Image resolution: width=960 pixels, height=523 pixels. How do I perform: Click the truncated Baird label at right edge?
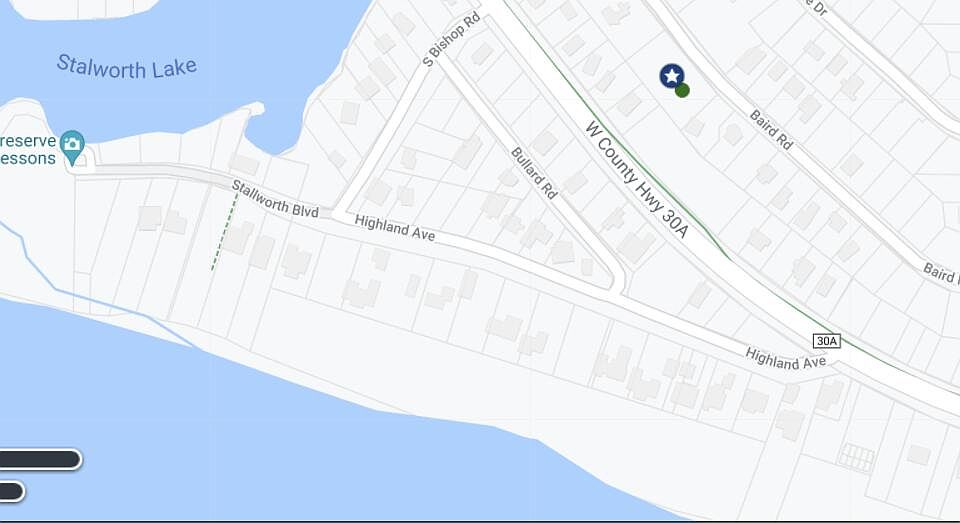pyautogui.click(x=941, y=273)
